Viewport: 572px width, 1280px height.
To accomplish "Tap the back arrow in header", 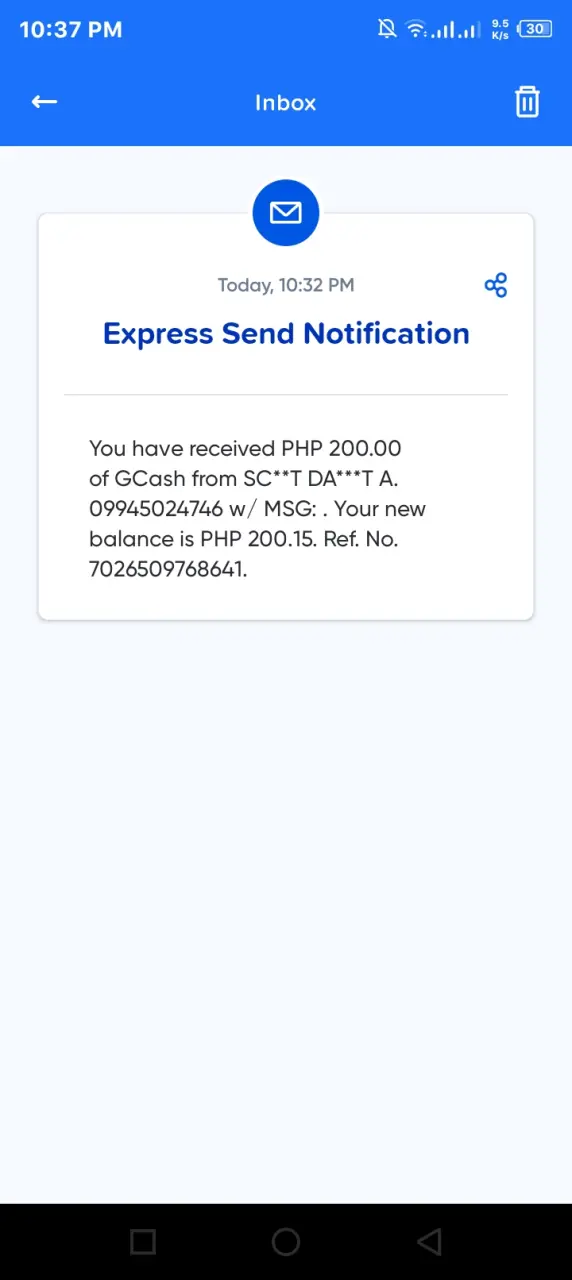I will point(44,101).
